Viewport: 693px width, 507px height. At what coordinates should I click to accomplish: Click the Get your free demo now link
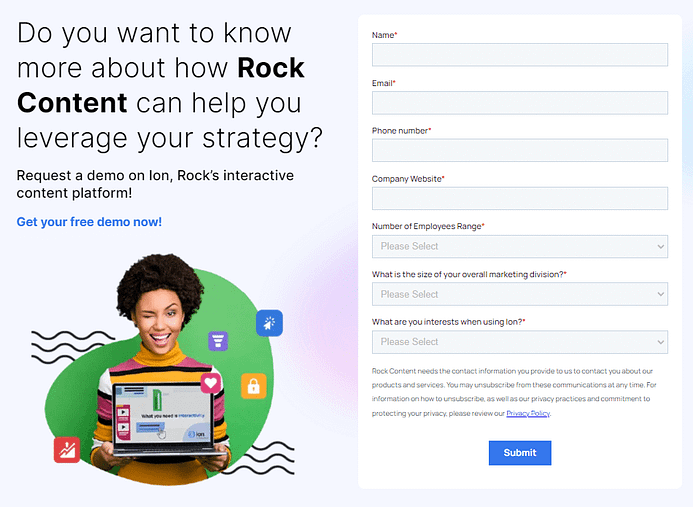89,222
